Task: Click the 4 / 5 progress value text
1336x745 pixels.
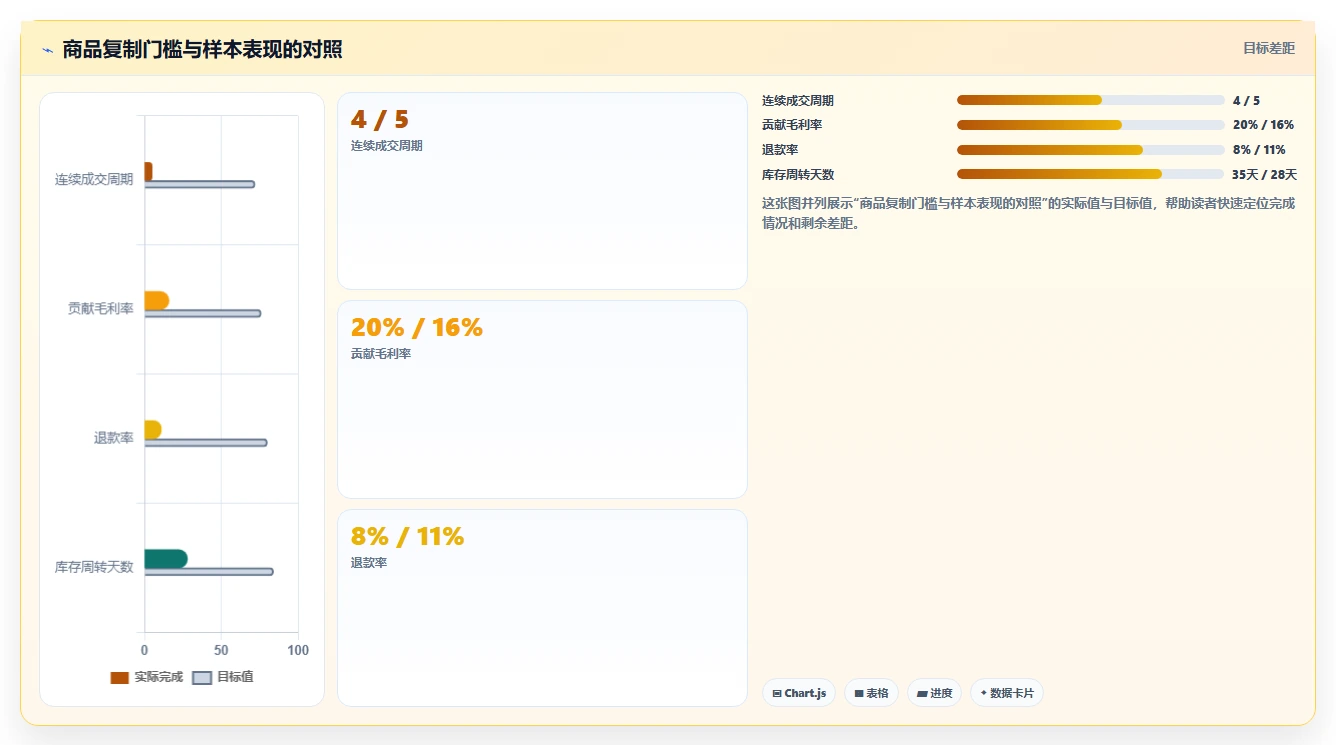Action: point(1246,100)
